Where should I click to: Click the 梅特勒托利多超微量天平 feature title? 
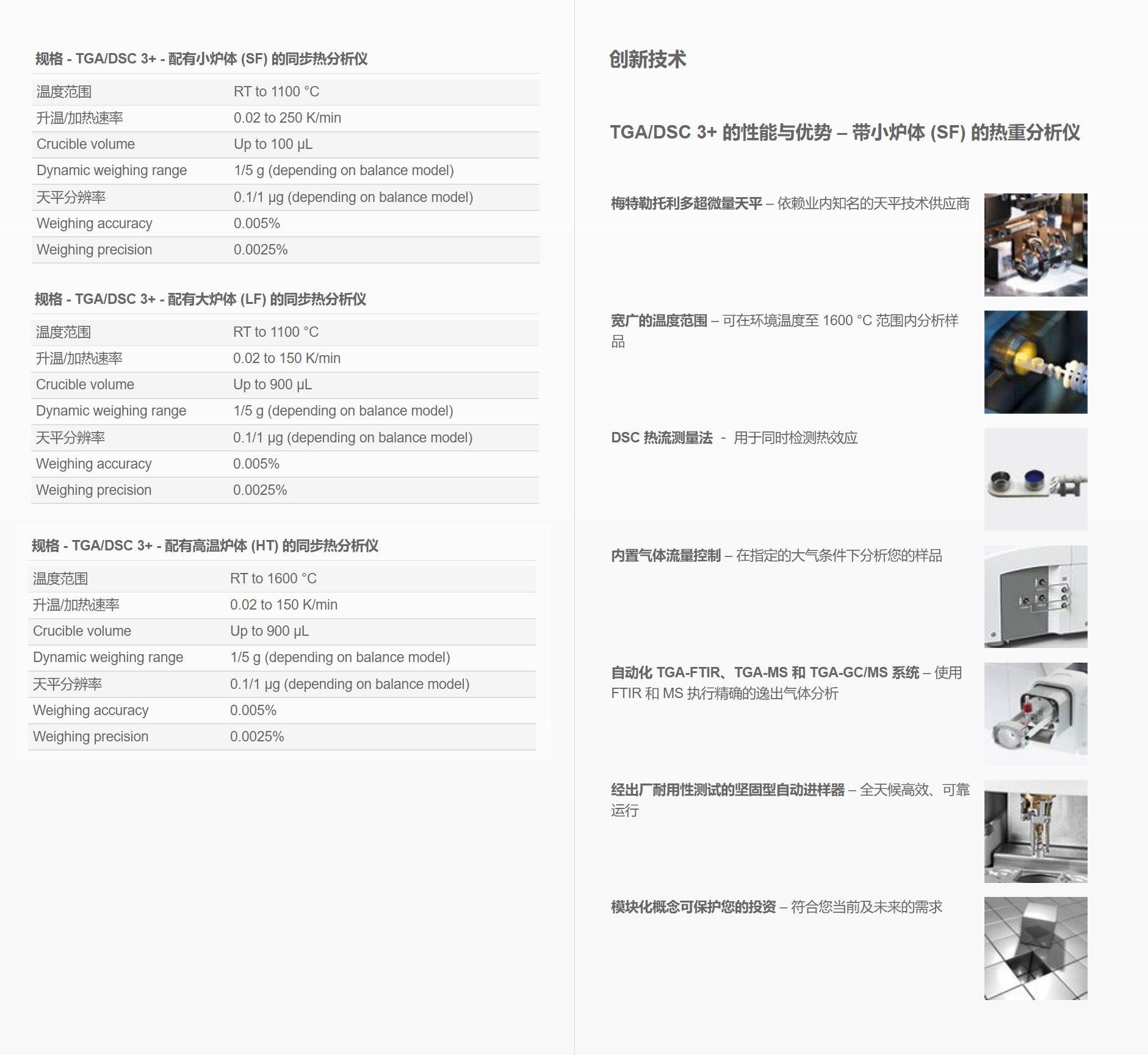[x=687, y=203]
